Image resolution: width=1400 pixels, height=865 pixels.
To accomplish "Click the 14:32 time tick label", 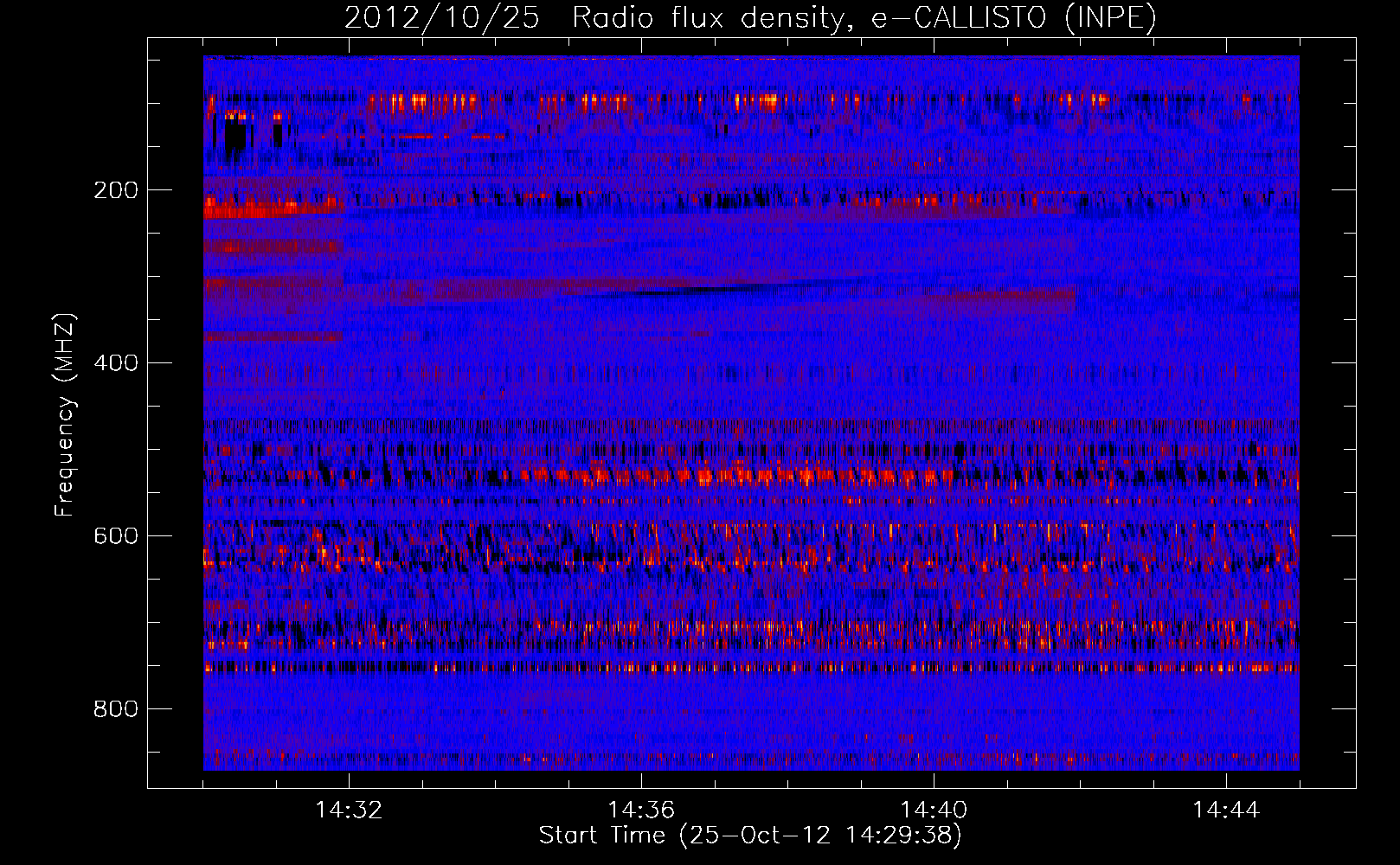I will point(349,811).
